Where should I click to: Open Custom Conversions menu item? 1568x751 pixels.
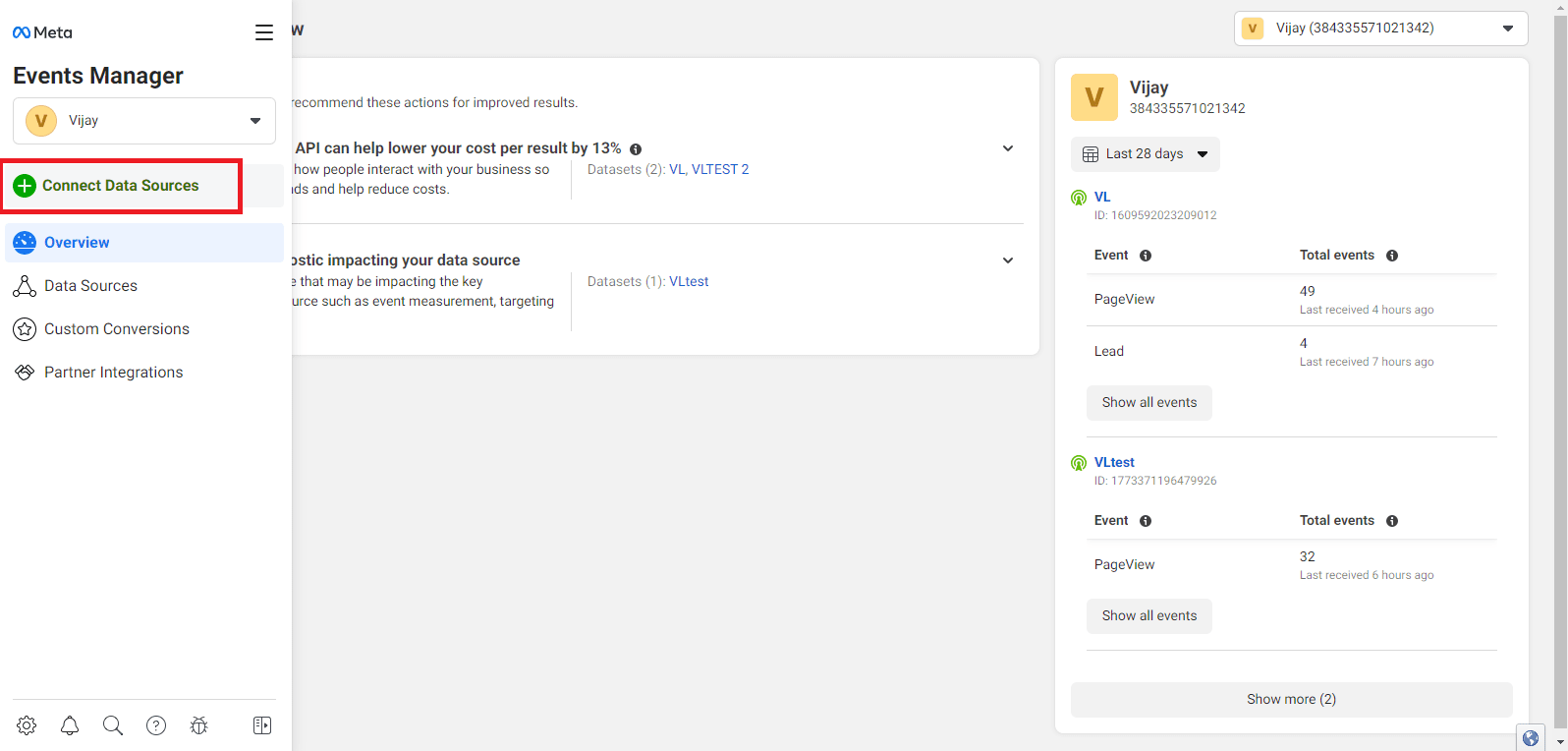coord(116,329)
